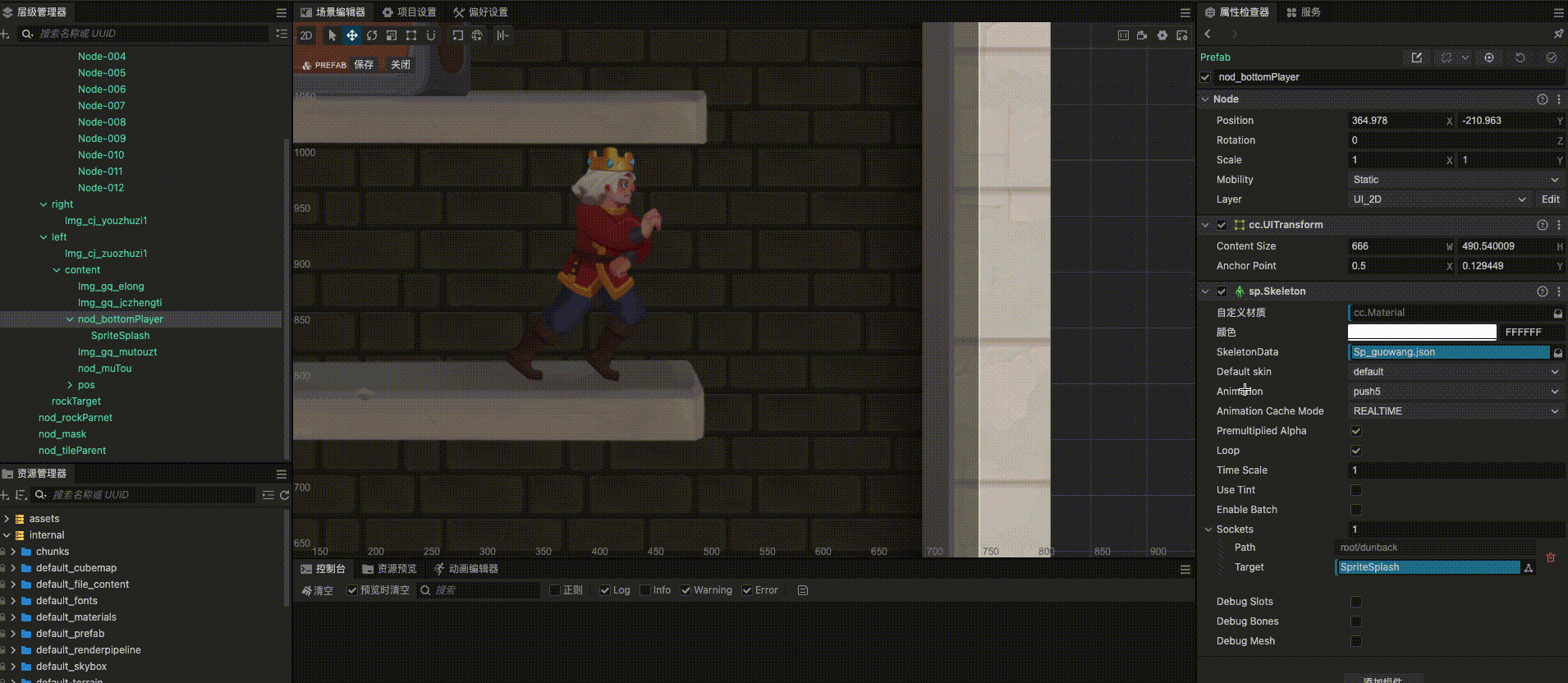This screenshot has width=1568, height=683.
Task: Click 保存 to save the prefab
Action: [364, 65]
